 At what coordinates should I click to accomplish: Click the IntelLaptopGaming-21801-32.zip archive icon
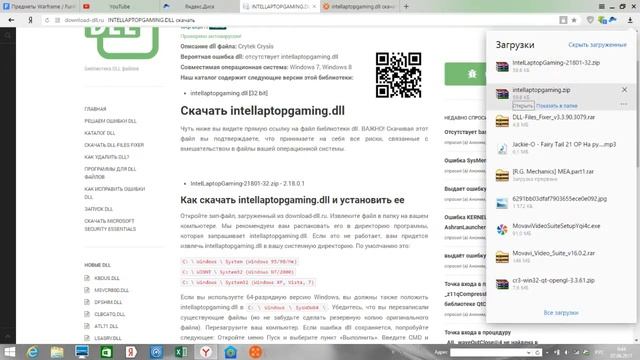pos(502,67)
